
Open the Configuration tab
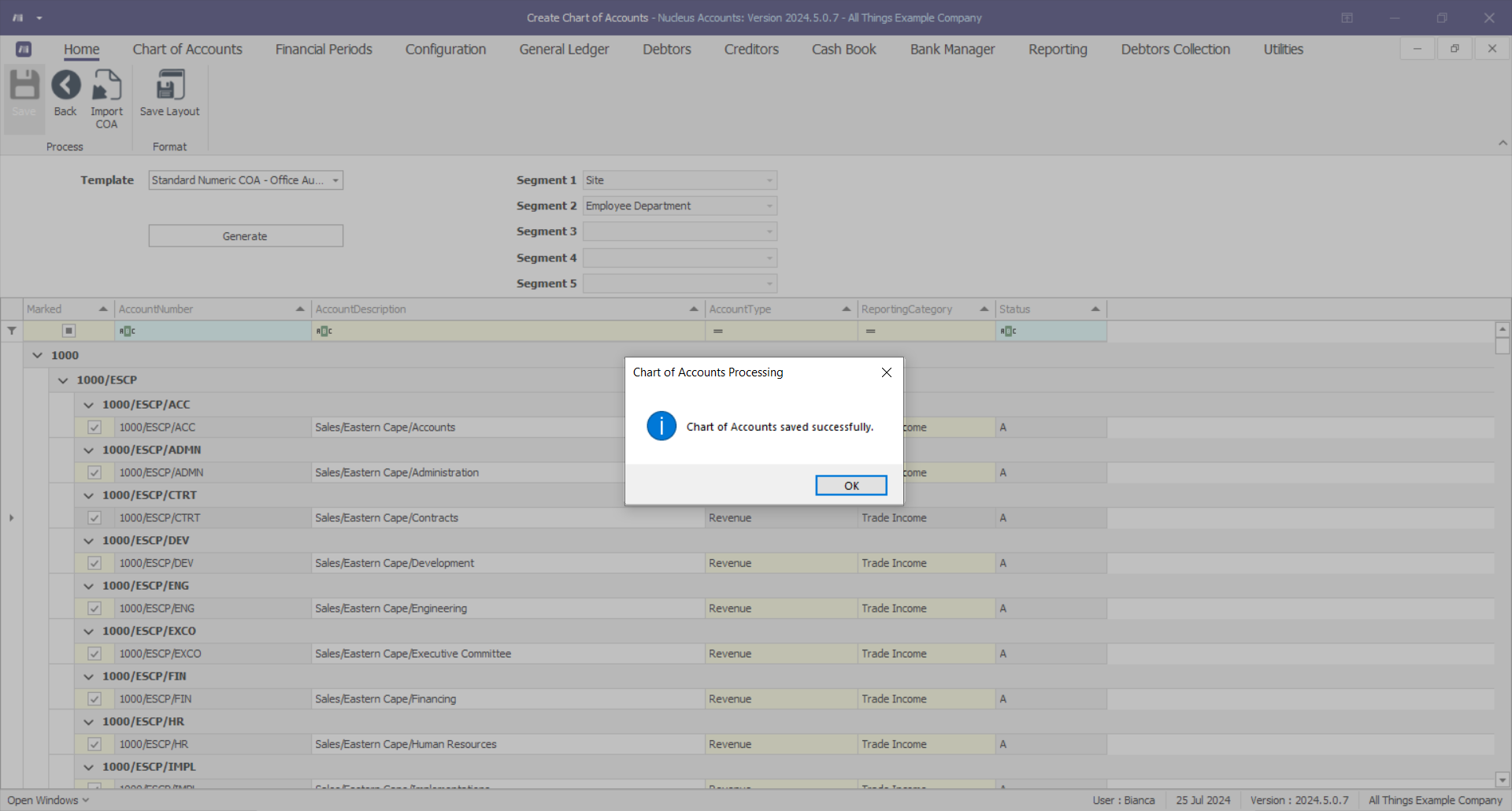pos(446,49)
